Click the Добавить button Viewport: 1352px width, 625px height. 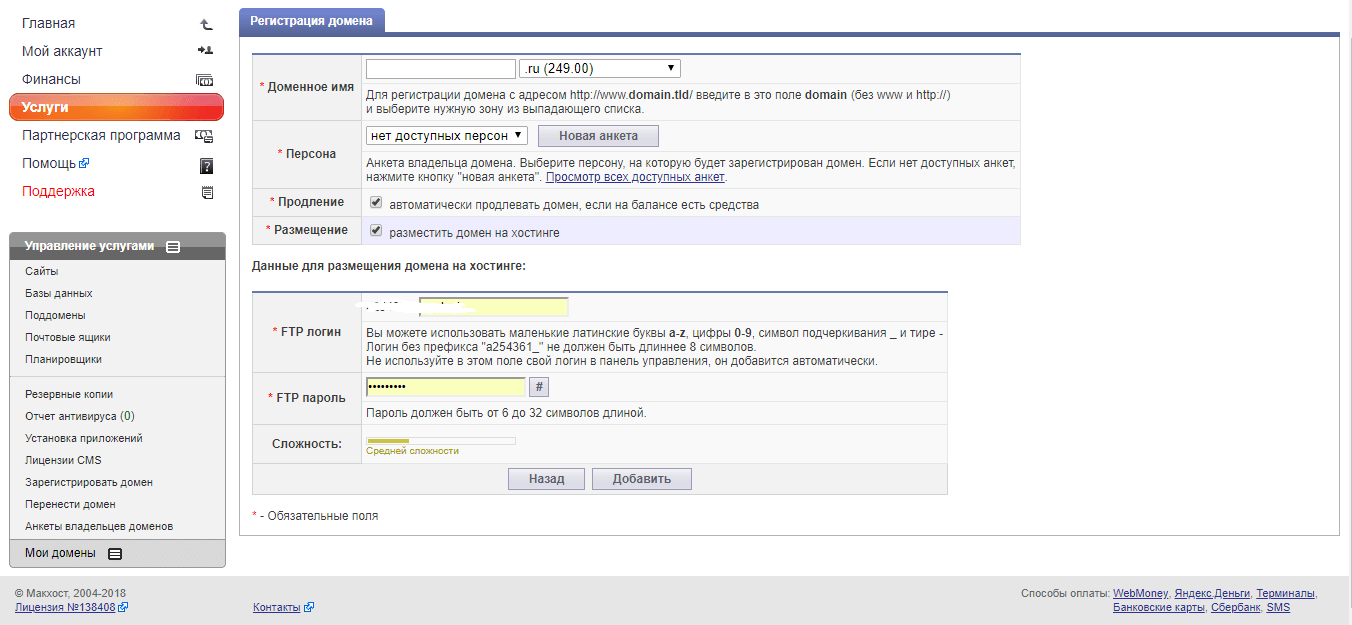tap(641, 479)
